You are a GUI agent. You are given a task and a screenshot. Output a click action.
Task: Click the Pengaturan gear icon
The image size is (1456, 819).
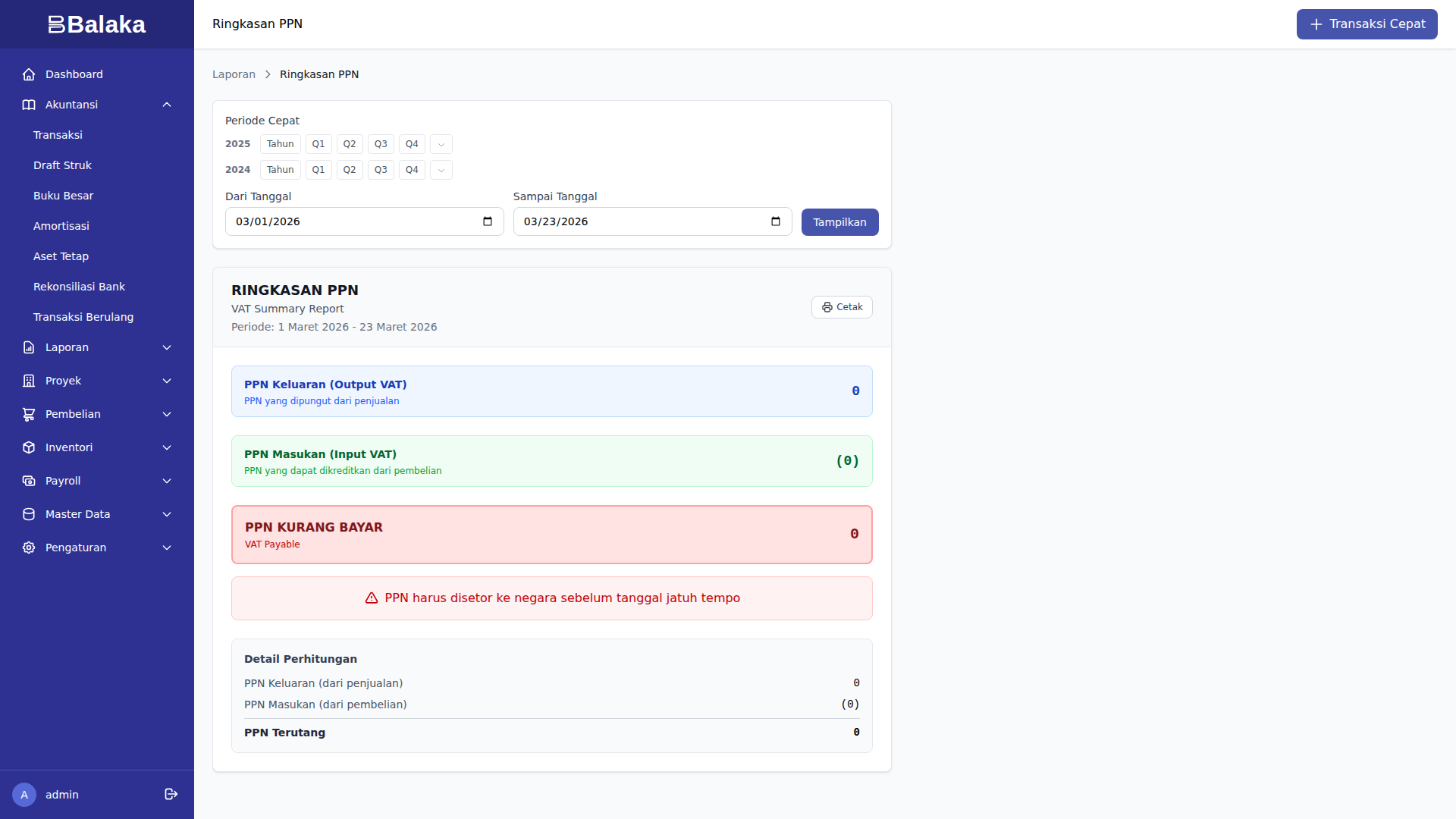tap(29, 548)
